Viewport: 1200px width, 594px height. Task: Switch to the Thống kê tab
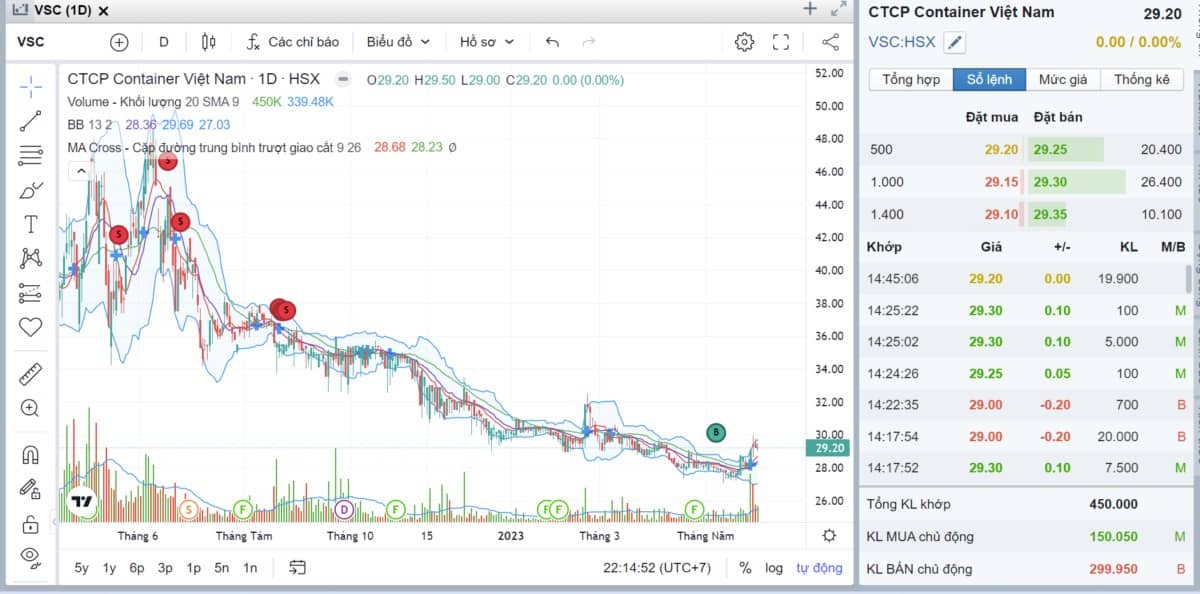(x=1141, y=80)
